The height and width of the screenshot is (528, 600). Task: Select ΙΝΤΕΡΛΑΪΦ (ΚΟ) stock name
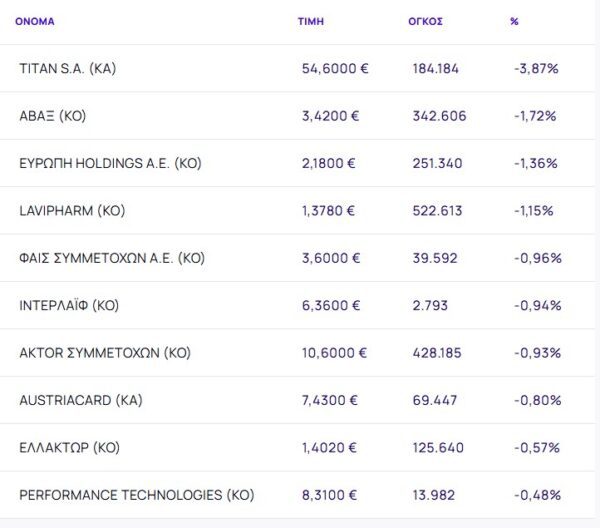click(69, 306)
